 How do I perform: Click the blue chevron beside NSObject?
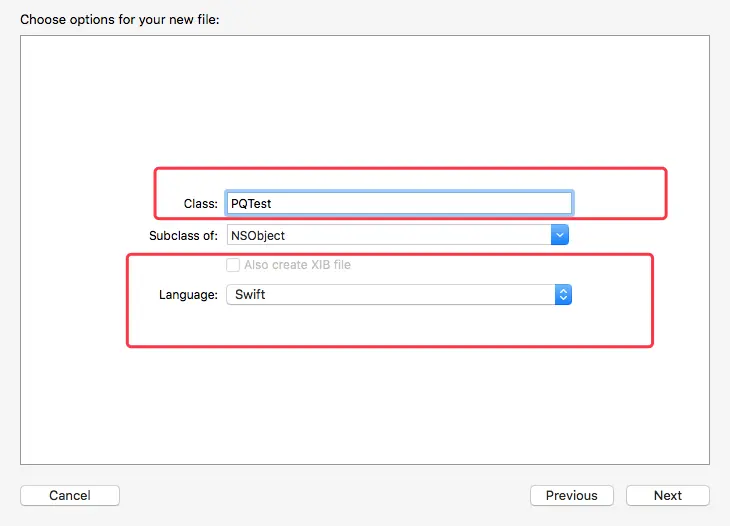560,235
